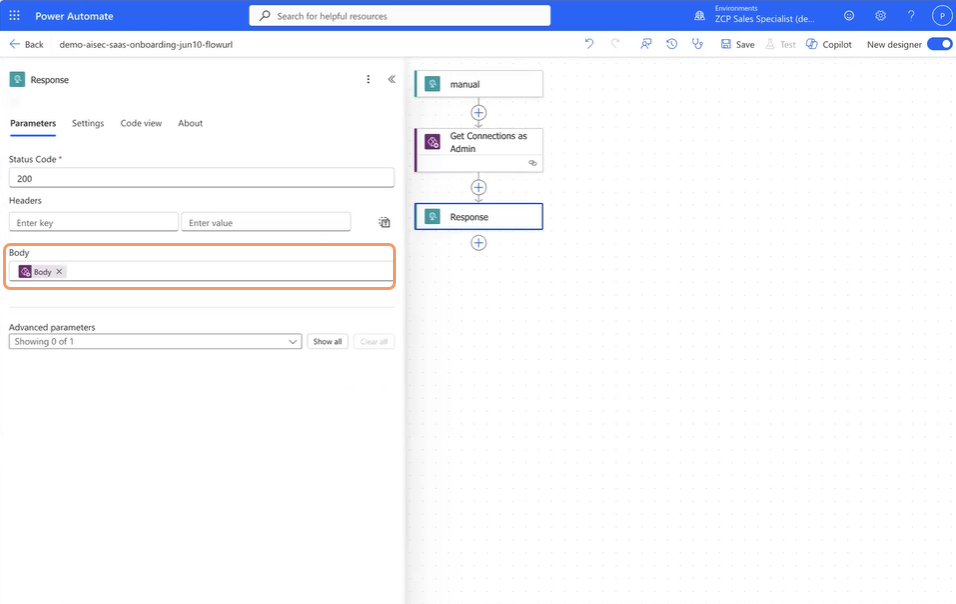Remove the Body token with its X

(59, 272)
